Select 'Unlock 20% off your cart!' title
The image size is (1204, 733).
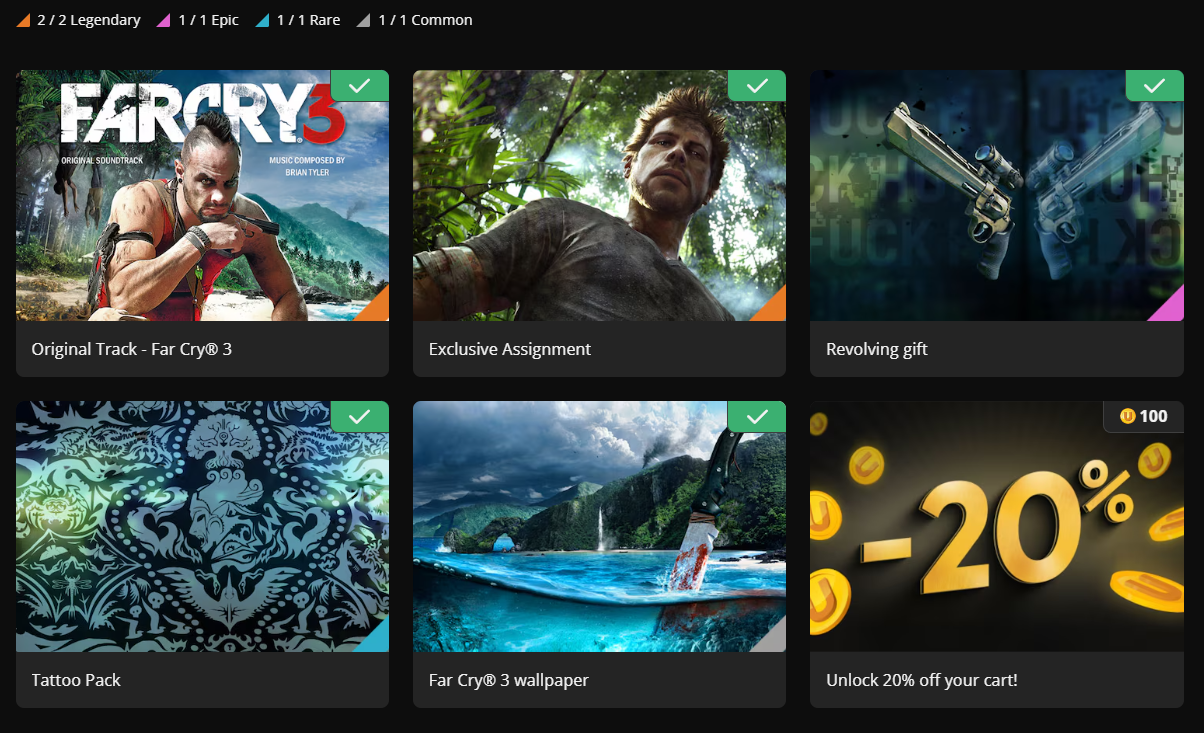pos(922,680)
